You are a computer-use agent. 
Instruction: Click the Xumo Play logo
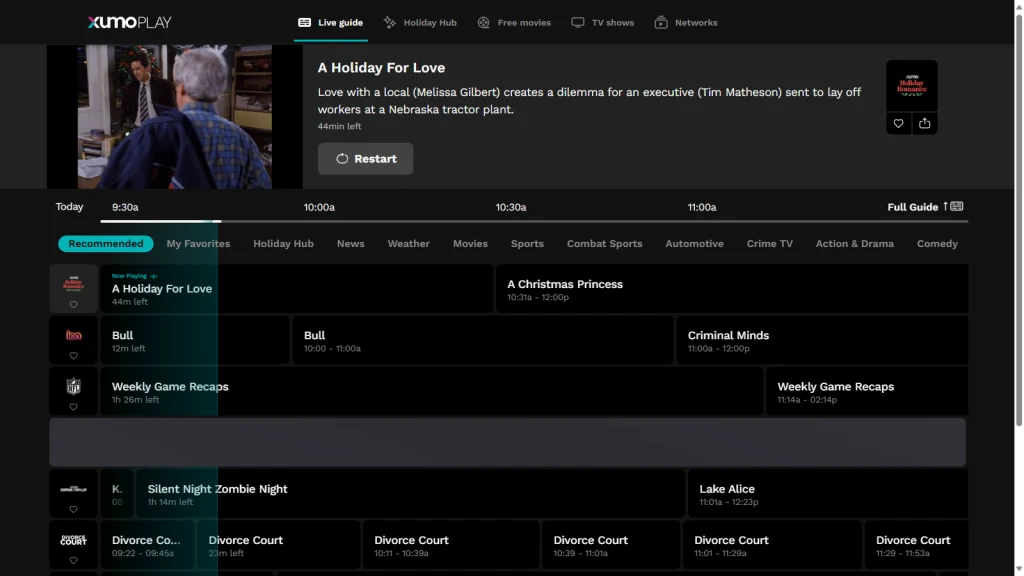tap(129, 22)
